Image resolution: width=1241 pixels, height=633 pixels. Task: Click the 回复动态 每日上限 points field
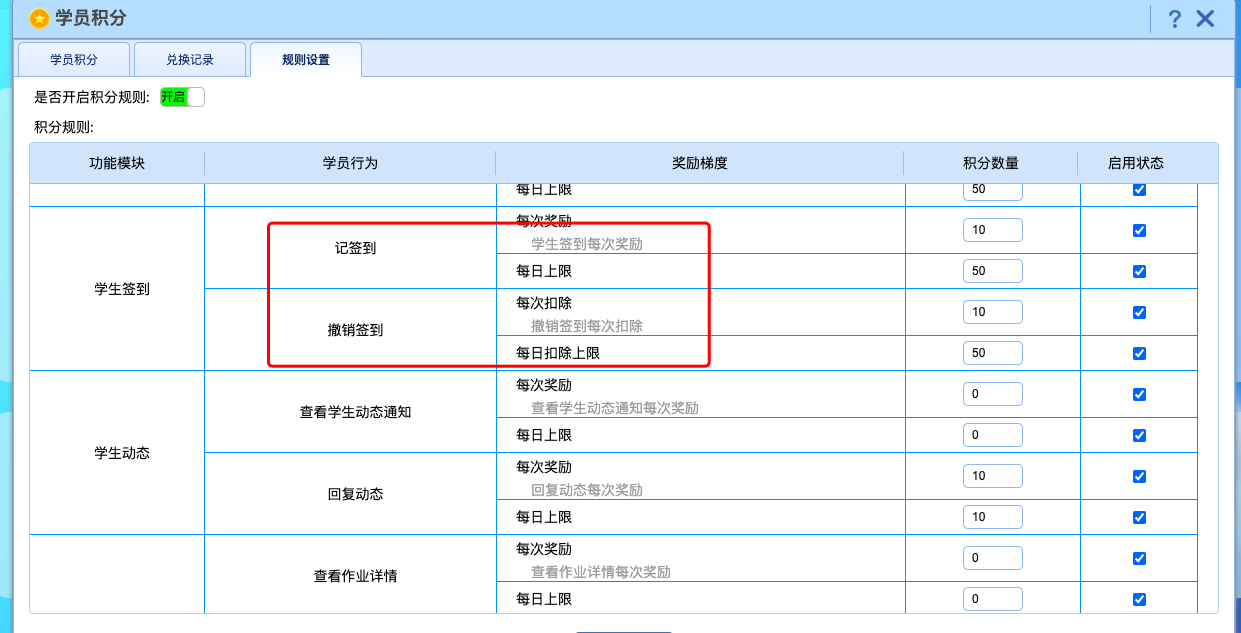coord(993,517)
